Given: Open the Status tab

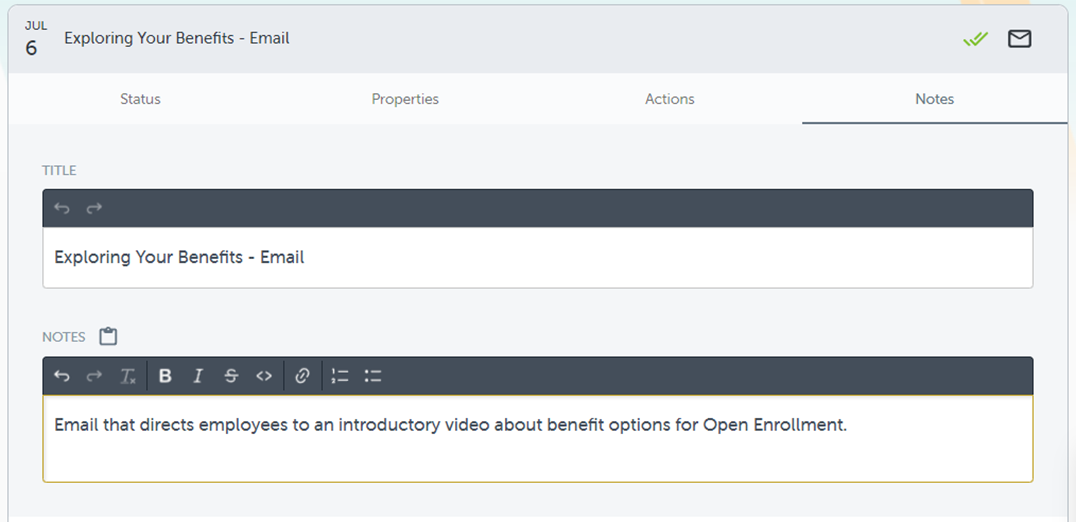Looking at the screenshot, I should [x=140, y=99].
